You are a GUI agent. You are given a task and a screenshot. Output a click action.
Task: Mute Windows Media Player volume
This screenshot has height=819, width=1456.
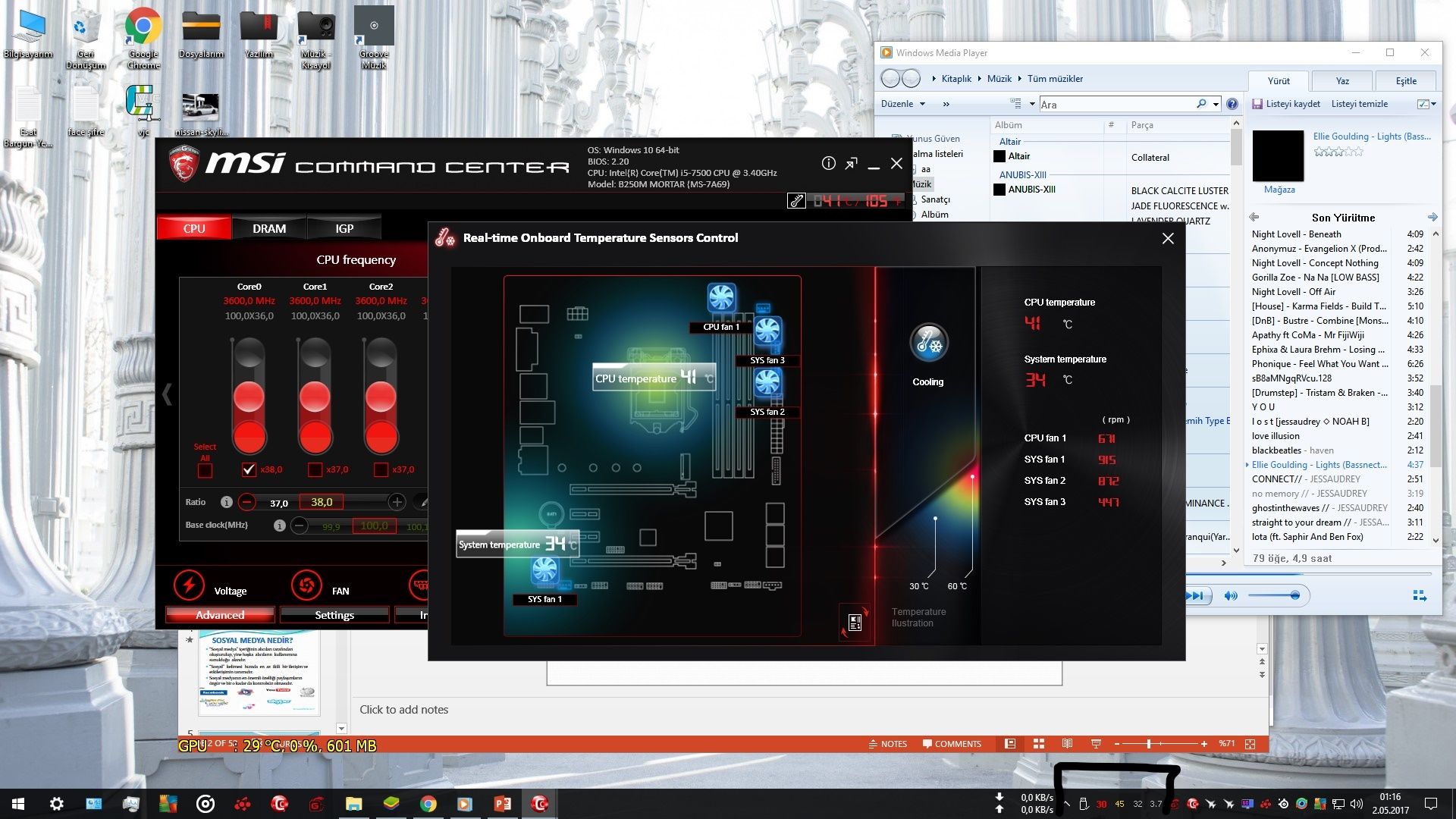pos(1230,596)
